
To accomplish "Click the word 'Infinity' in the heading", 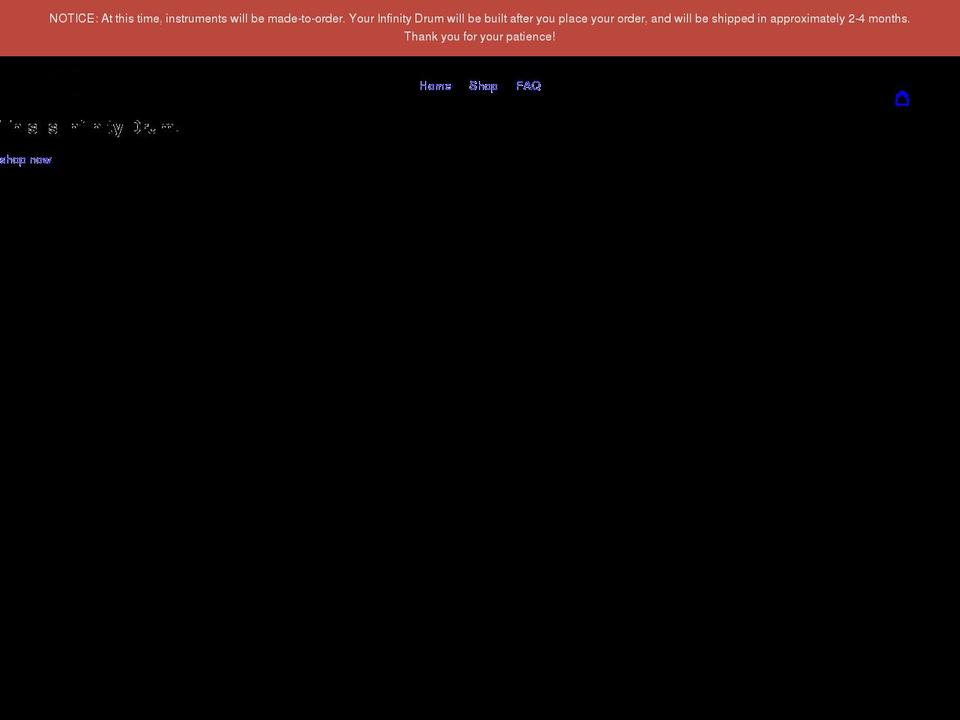I will click(97, 128).
